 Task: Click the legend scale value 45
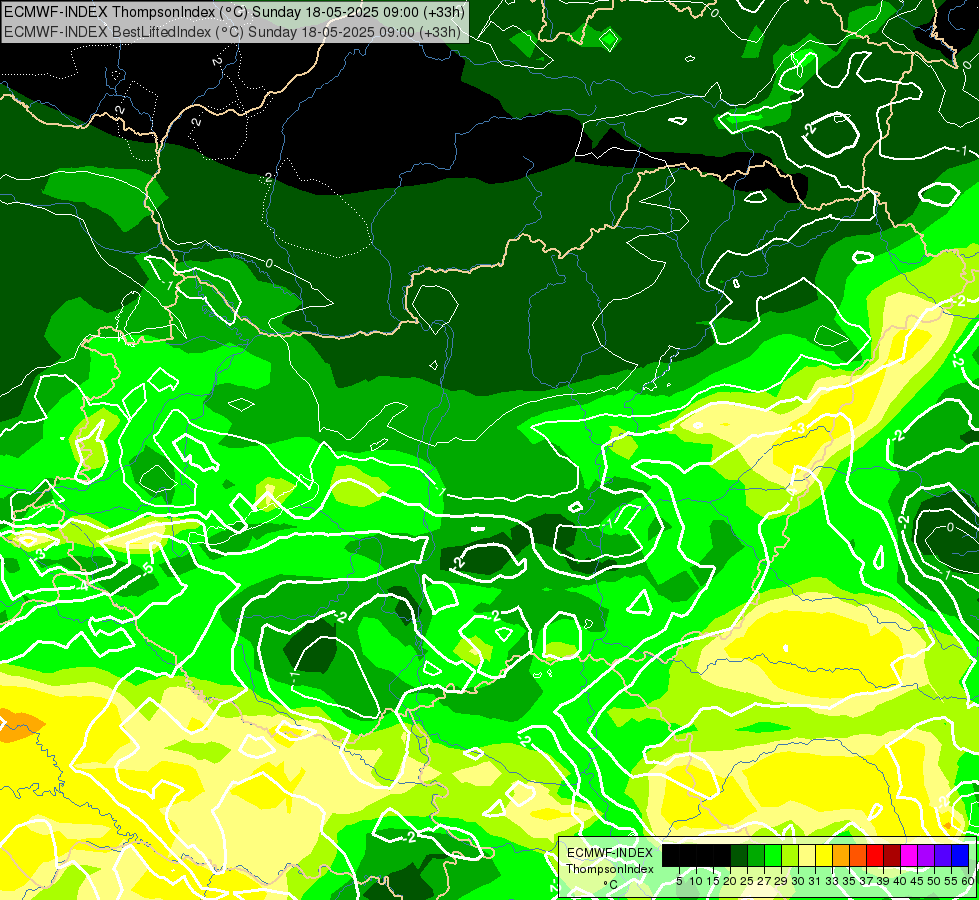918,881
